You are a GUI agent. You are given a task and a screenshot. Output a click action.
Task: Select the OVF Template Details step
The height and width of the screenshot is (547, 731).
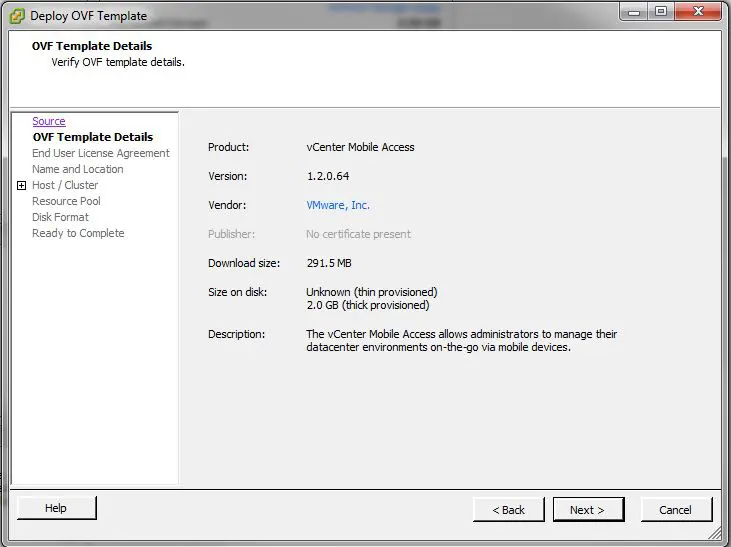click(93, 137)
